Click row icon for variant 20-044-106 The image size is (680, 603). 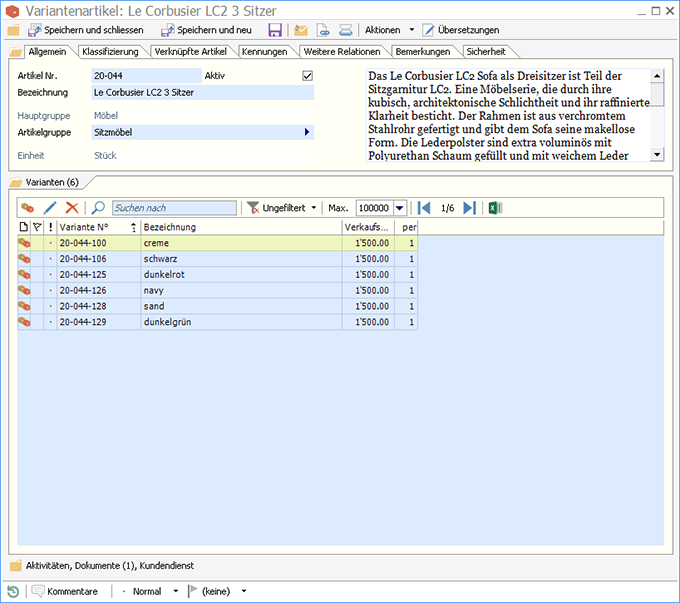tap(24, 259)
